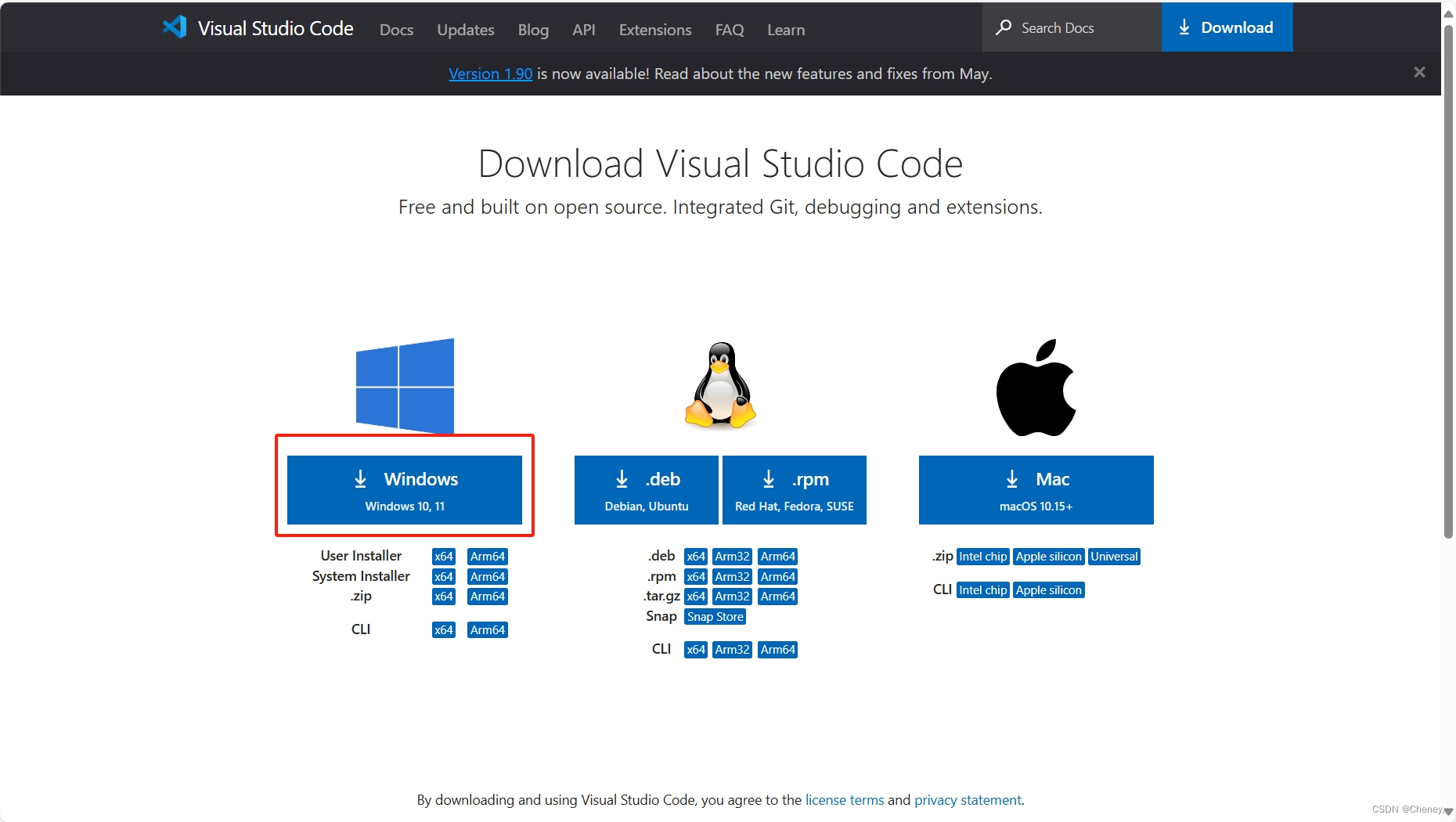Open the API navigation link

click(x=584, y=30)
